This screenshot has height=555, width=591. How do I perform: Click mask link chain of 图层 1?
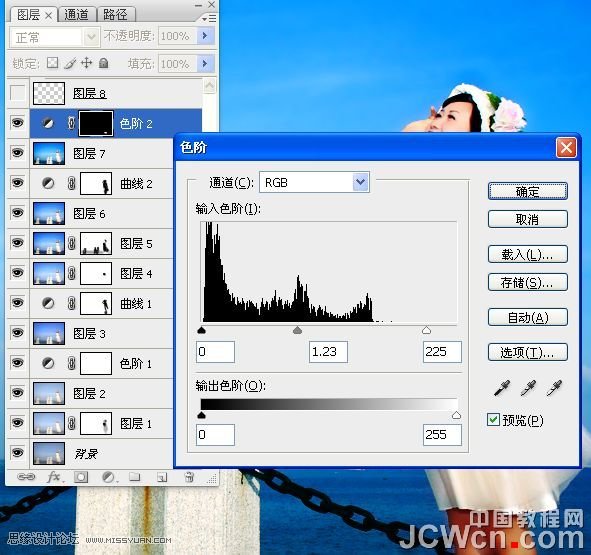point(72,423)
